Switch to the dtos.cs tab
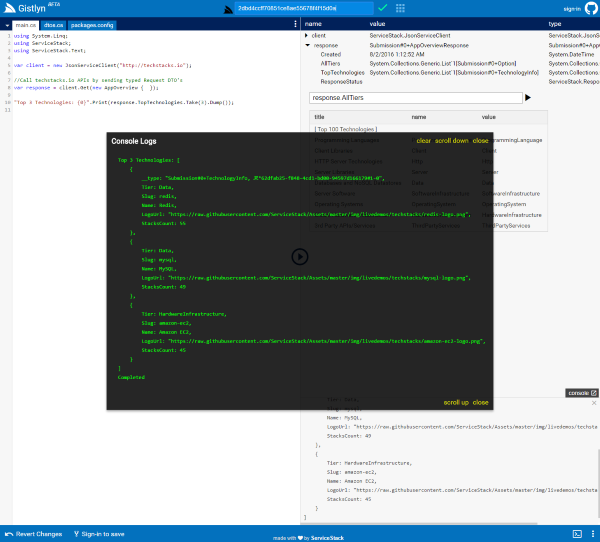 coord(53,25)
